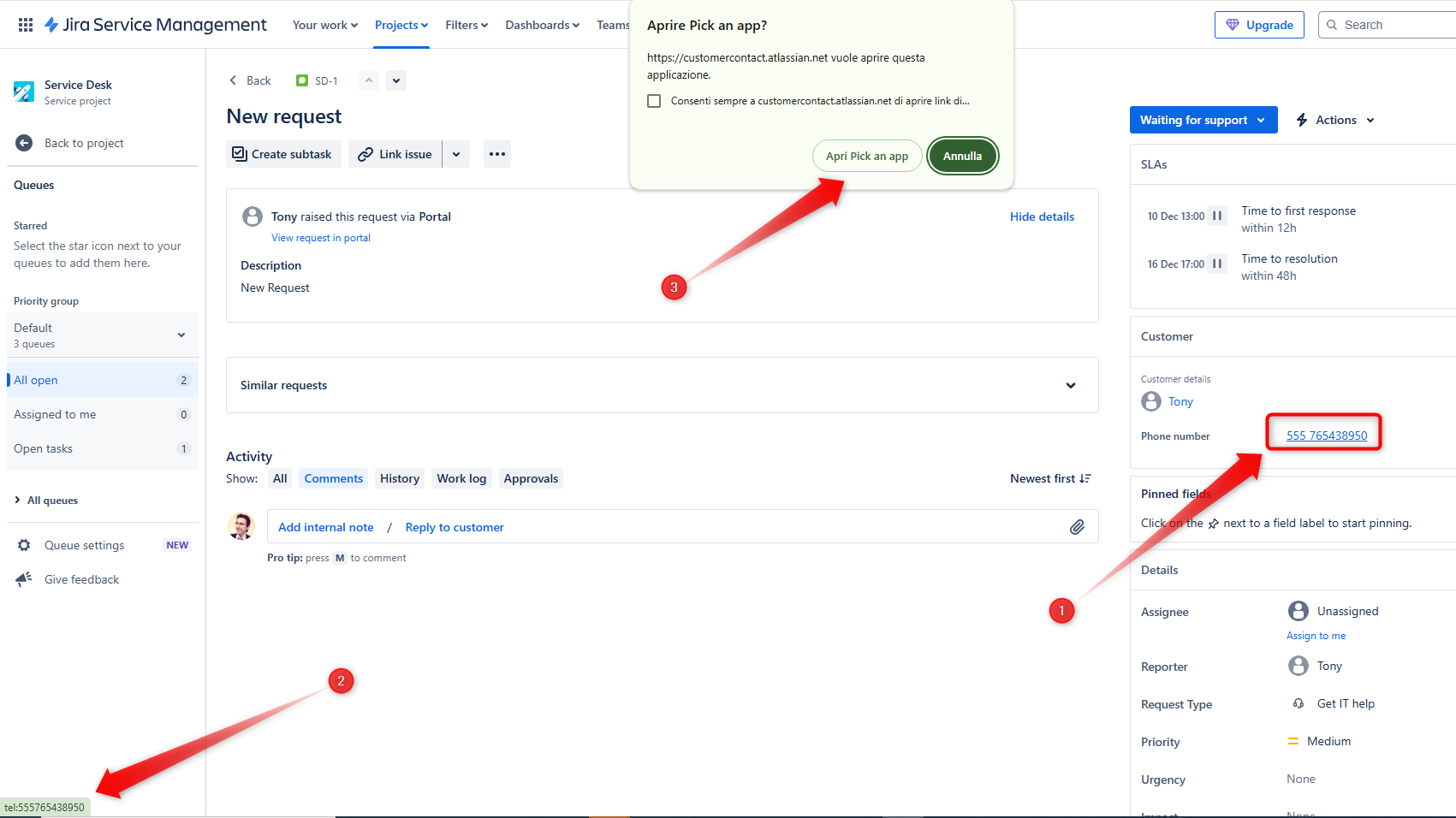
Task: Toggle the Newest first sort order
Action: click(x=1050, y=478)
